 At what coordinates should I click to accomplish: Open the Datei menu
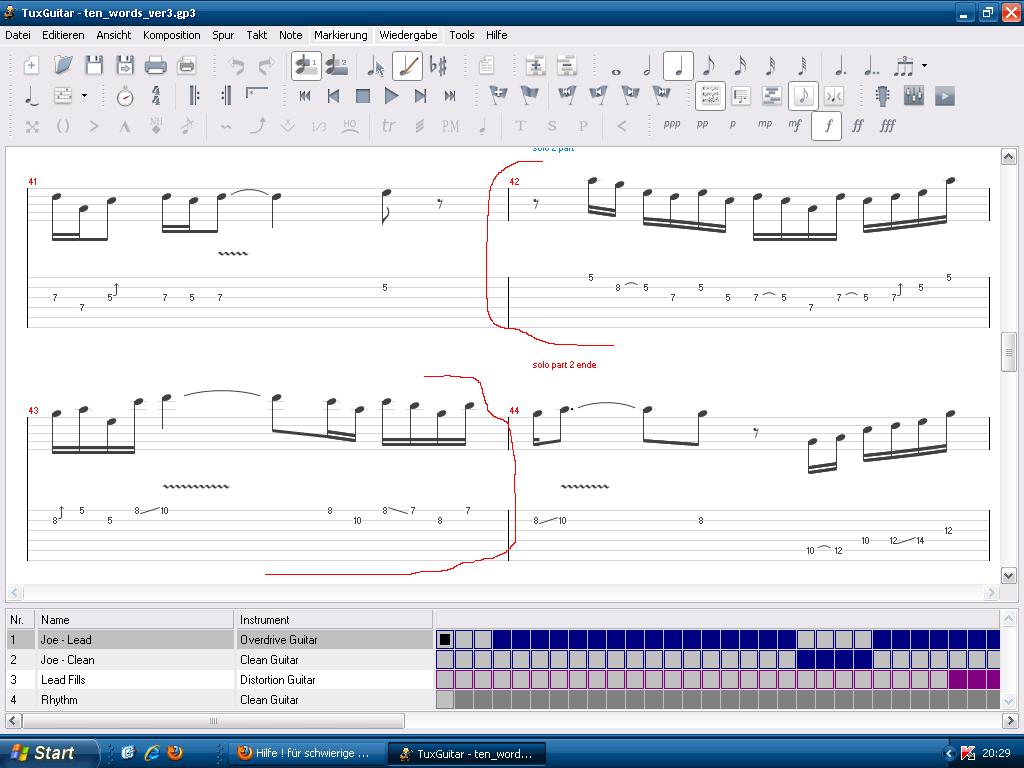click(x=18, y=35)
